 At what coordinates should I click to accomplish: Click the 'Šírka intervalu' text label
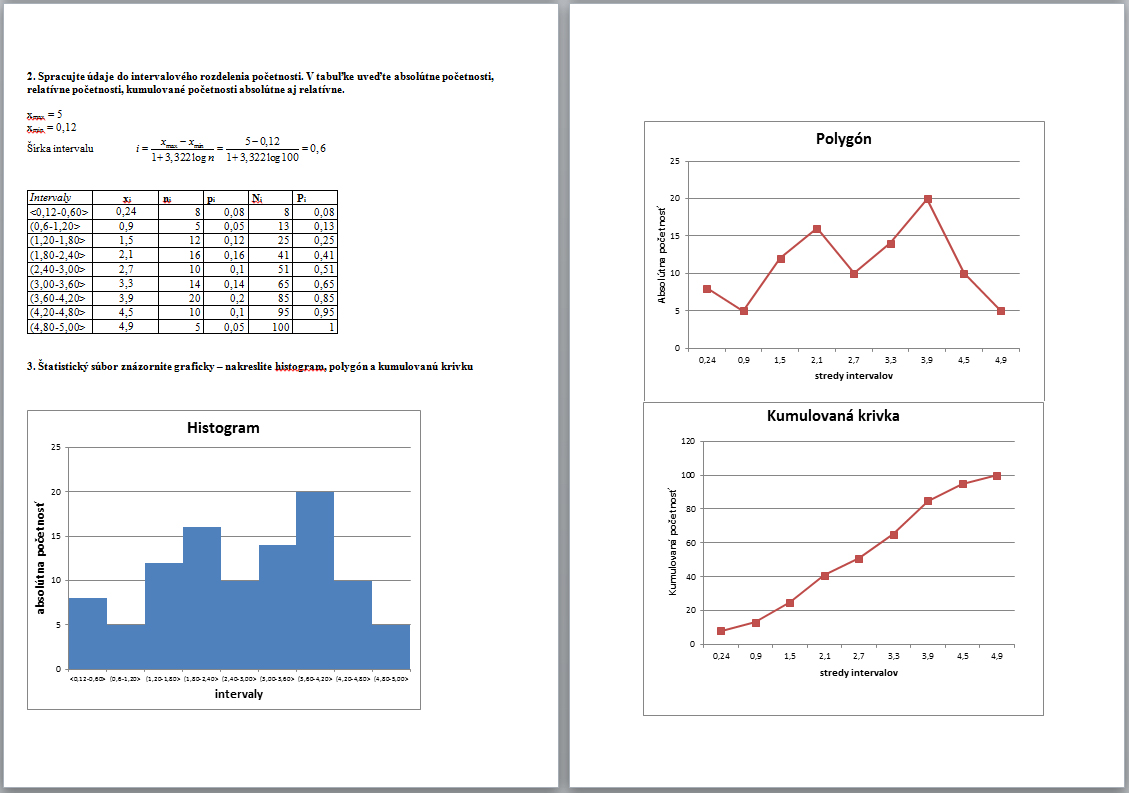click(x=60, y=148)
